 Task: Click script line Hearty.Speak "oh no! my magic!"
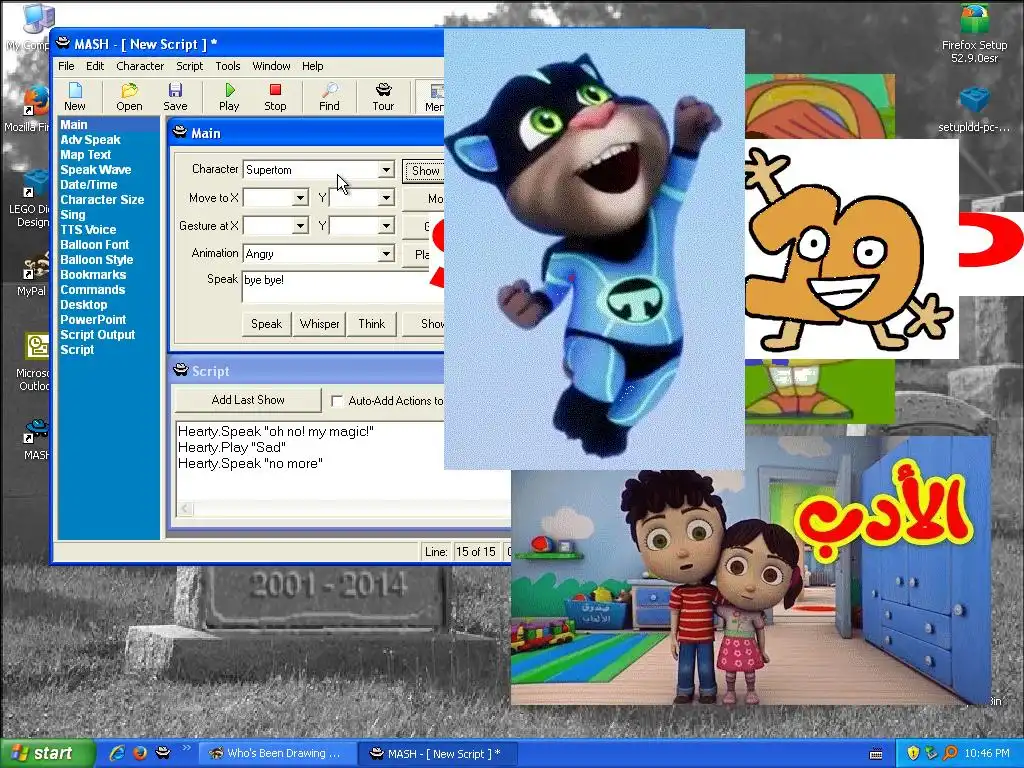click(276, 432)
